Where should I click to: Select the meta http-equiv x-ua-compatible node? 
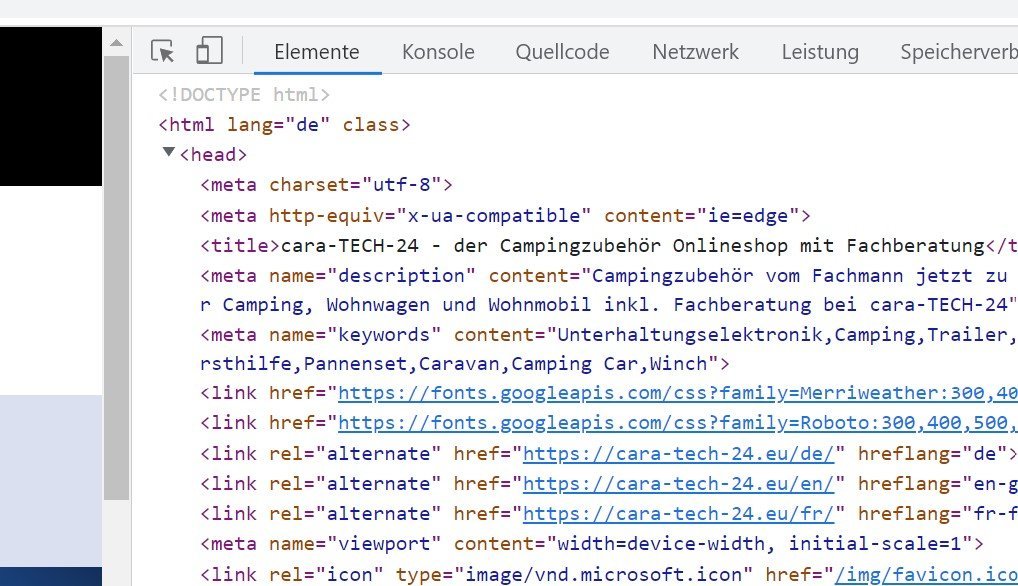(506, 215)
